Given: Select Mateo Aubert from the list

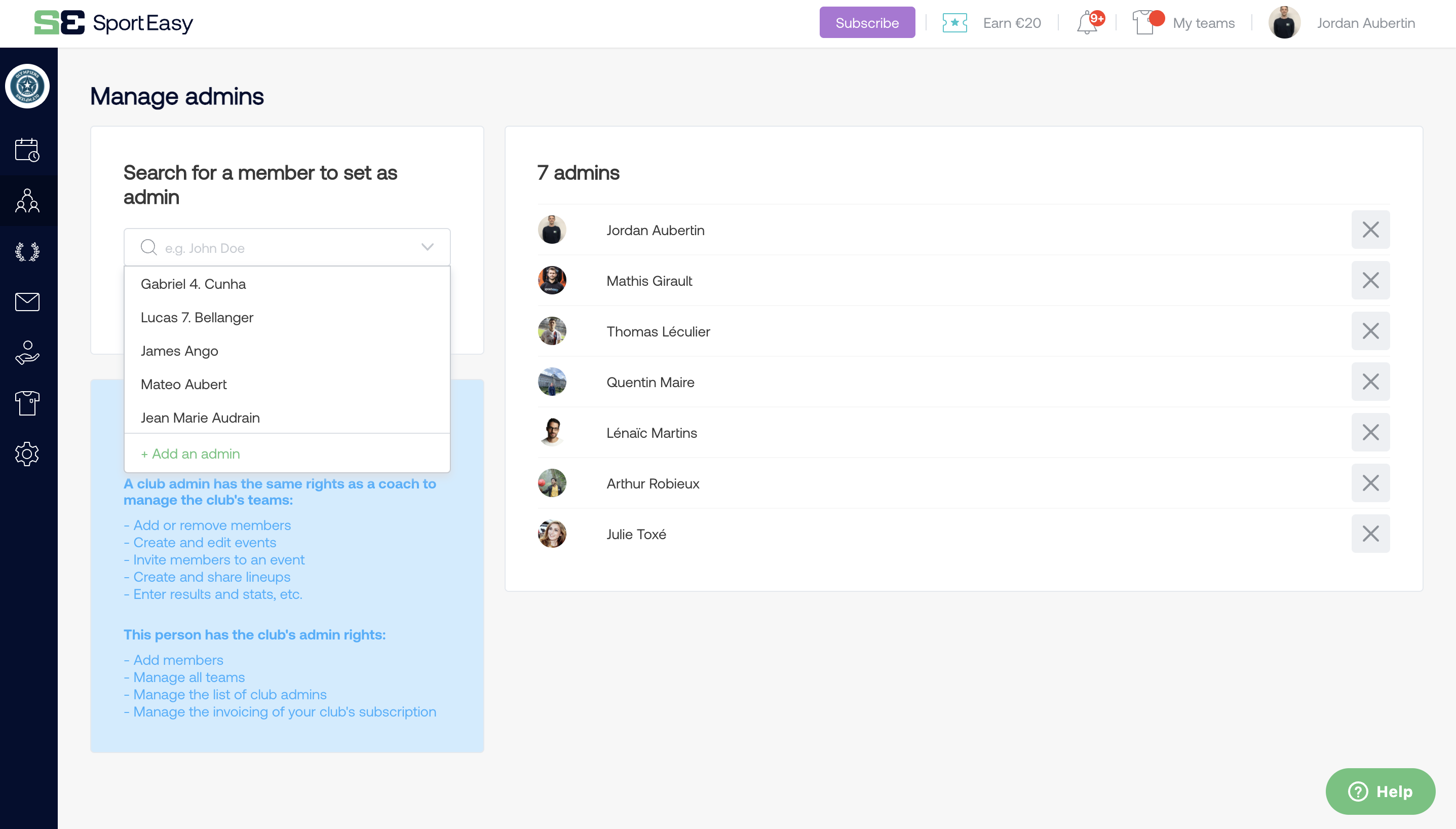Looking at the screenshot, I should pyautogui.click(x=183, y=384).
